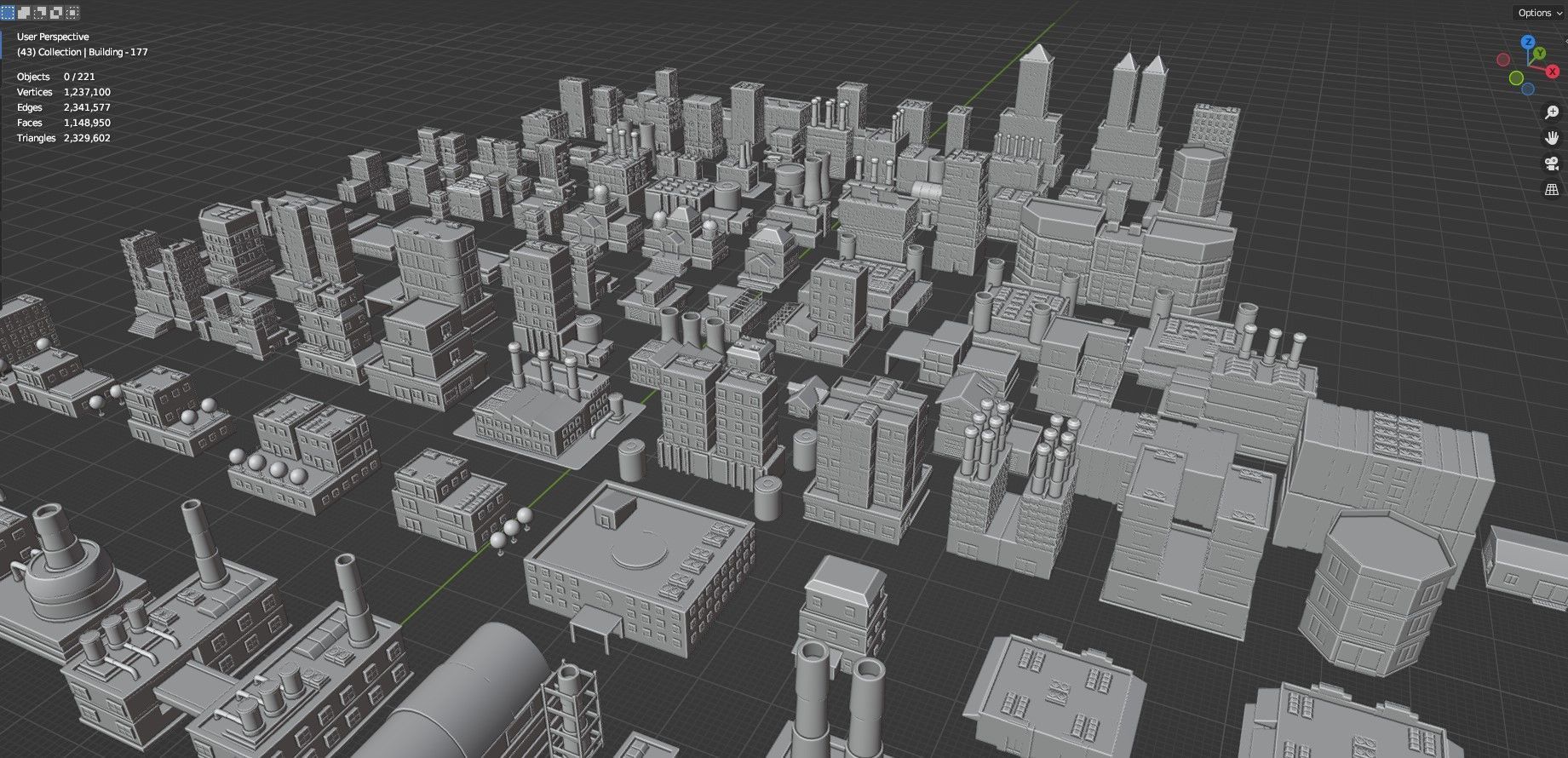Image resolution: width=1568 pixels, height=758 pixels.
Task: Toggle the camera view icon
Action: coord(1552,164)
